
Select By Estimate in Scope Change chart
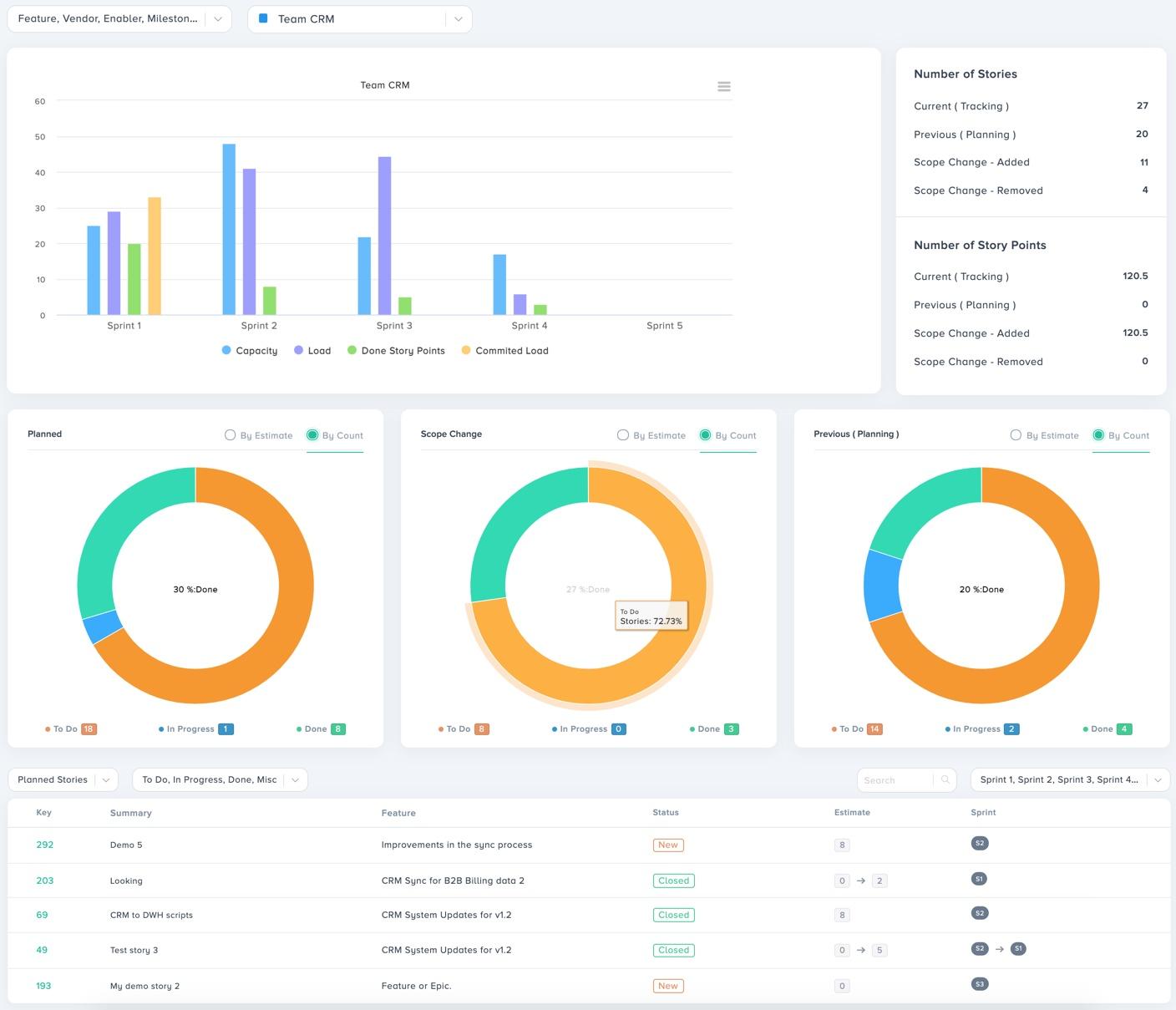[x=651, y=435]
